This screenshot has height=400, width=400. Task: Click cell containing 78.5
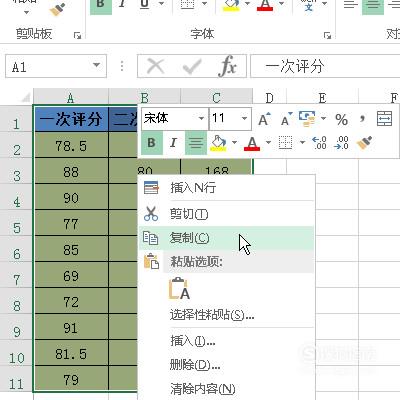coord(71,146)
